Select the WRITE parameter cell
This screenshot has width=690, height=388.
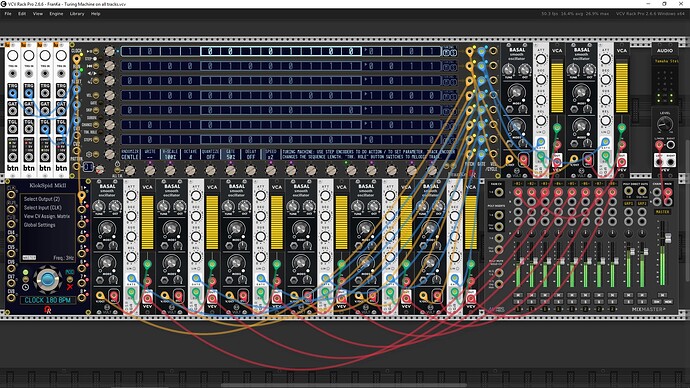(x=150, y=154)
